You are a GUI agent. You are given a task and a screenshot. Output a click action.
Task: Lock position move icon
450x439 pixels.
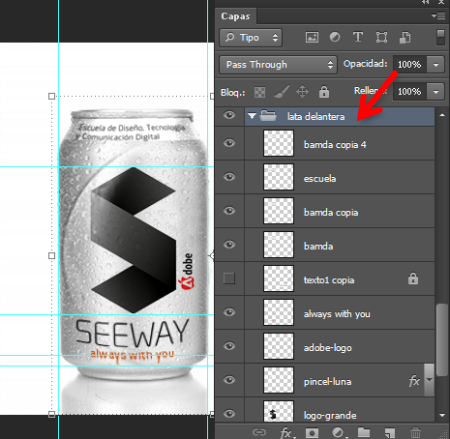[302, 91]
